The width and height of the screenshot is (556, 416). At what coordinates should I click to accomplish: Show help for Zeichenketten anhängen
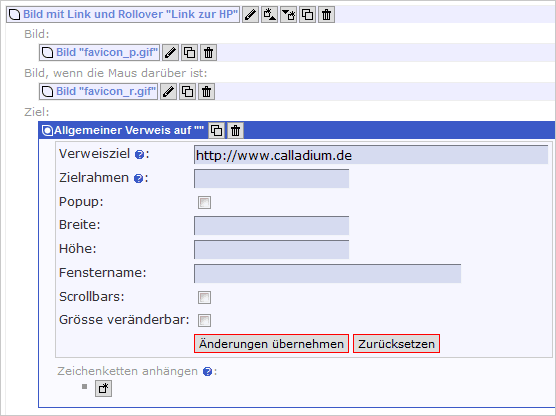[x=207, y=372]
